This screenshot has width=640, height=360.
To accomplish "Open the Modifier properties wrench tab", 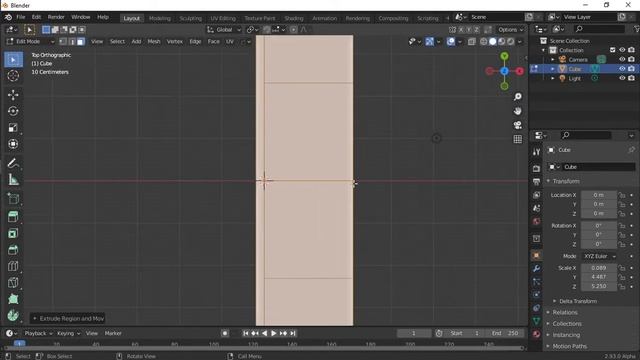I will (x=536, y=269).
